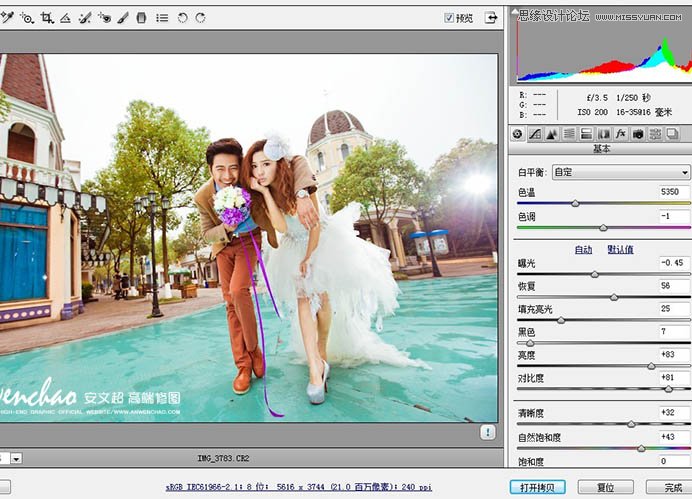This screenshot has height=499, width=692.
Task: Switch to the fx Effects panel tab
Action: pyautogui.click(x=620, y=133)
